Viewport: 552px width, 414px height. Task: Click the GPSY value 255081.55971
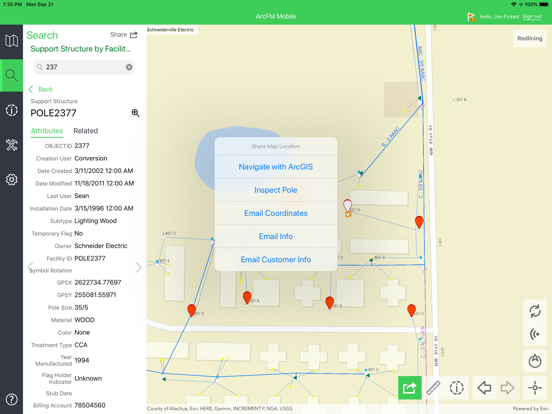[x=95, y=295]
